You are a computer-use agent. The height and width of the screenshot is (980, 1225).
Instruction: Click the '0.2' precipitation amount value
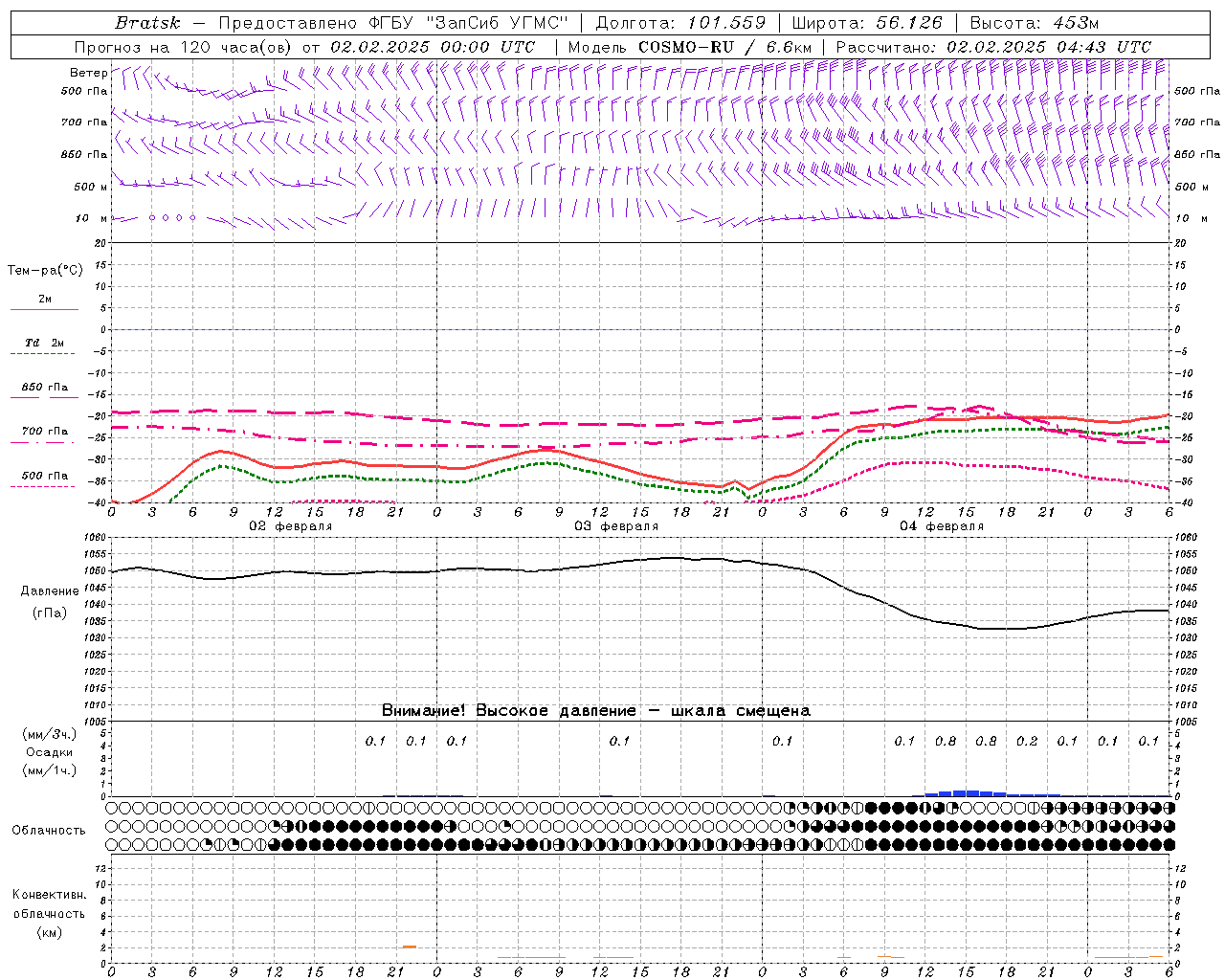[1027, 742]
